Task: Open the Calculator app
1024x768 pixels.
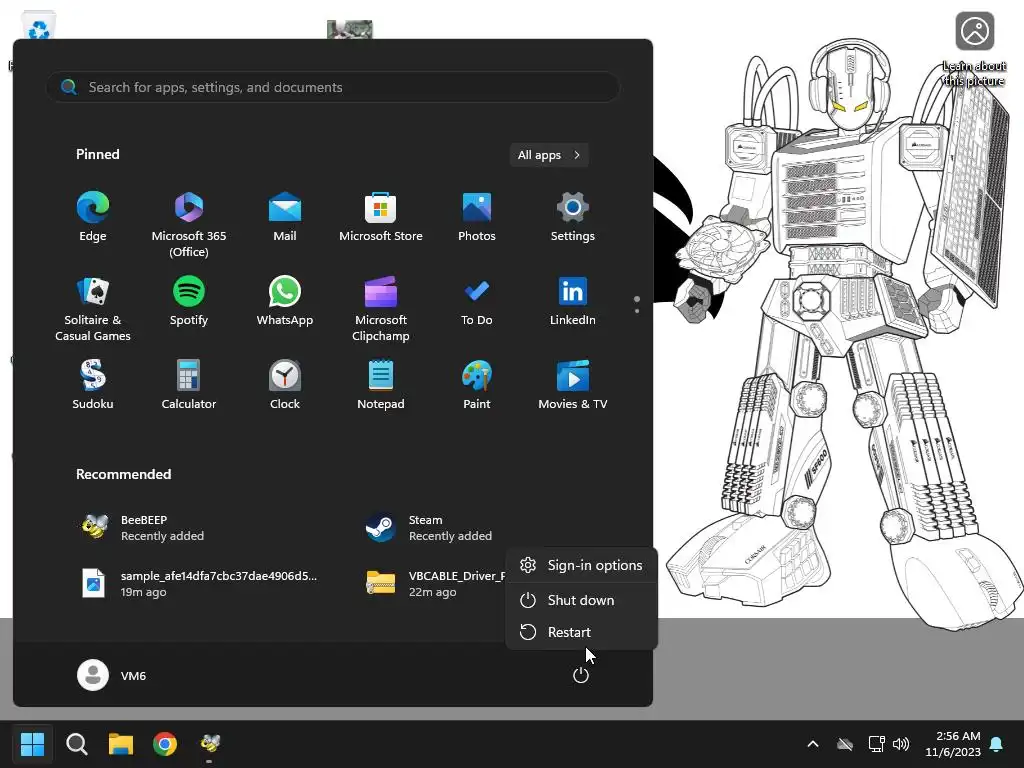Action: [x=189, y=385]
